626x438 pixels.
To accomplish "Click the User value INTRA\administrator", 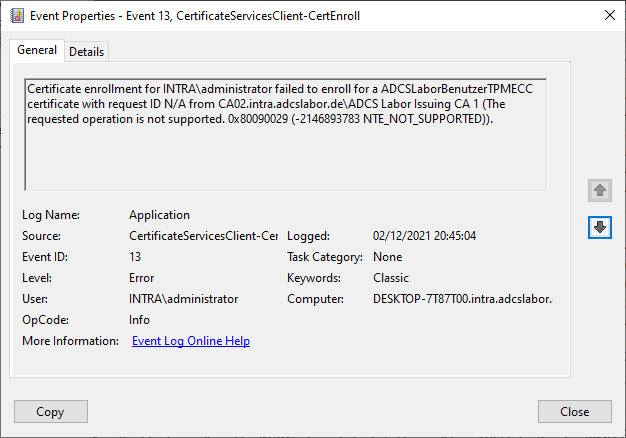I will [184, 299].
